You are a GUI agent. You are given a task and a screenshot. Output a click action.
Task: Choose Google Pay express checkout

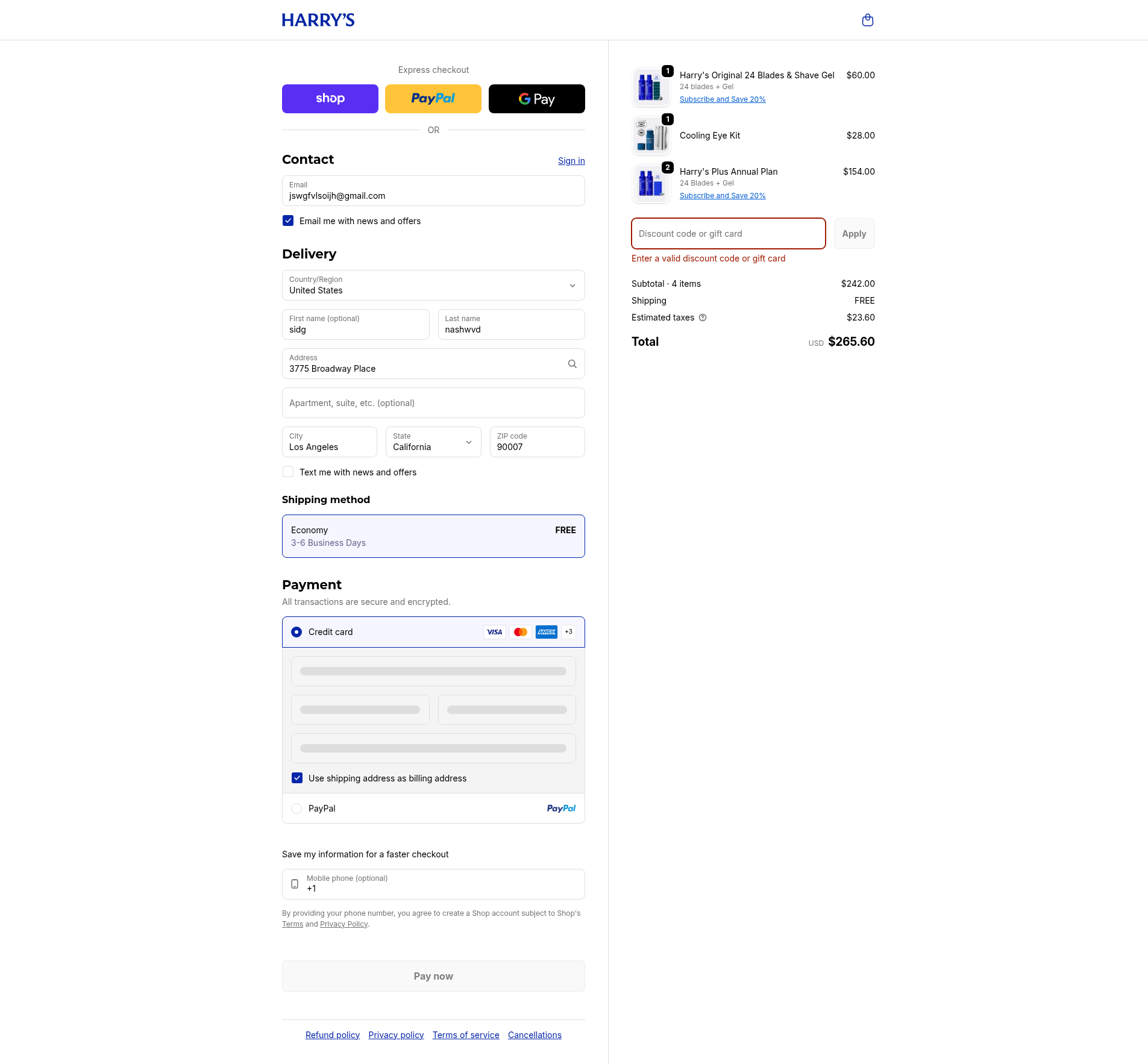pos(536,99)
